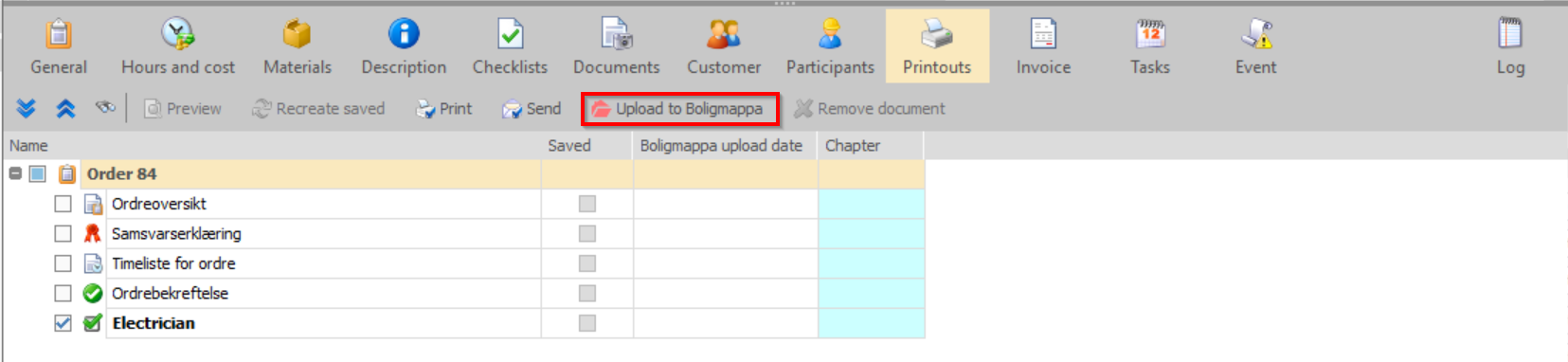Select the Printouts tab

[x=937, y=46]
